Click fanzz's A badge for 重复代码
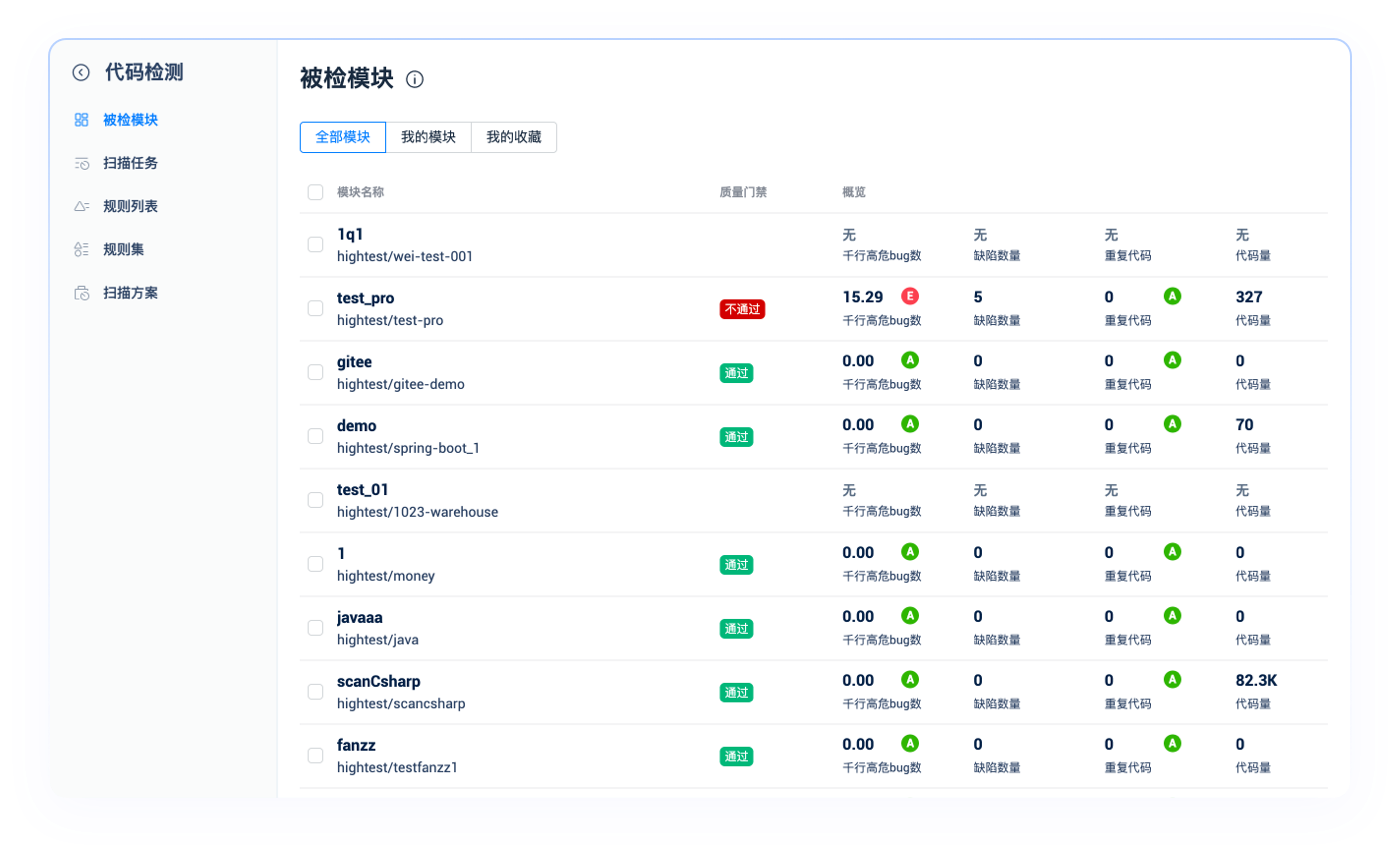This screenshot has height=858, width=1400. pyautogui.click(x=1172, y=743)
